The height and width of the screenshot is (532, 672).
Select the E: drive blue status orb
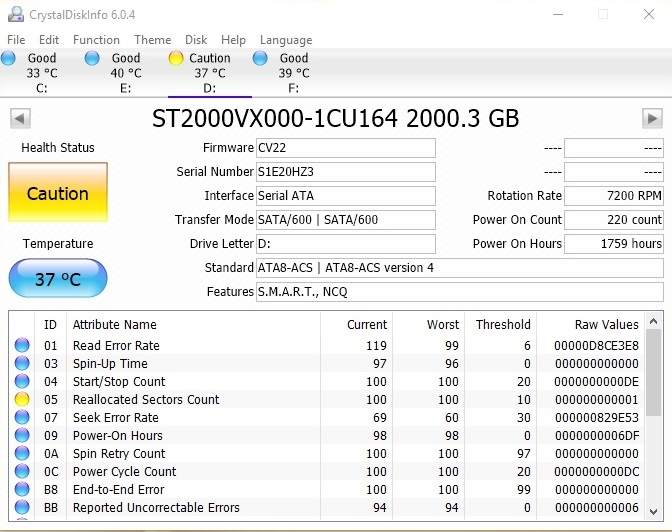pyautogui.click(x=92, y=58)
